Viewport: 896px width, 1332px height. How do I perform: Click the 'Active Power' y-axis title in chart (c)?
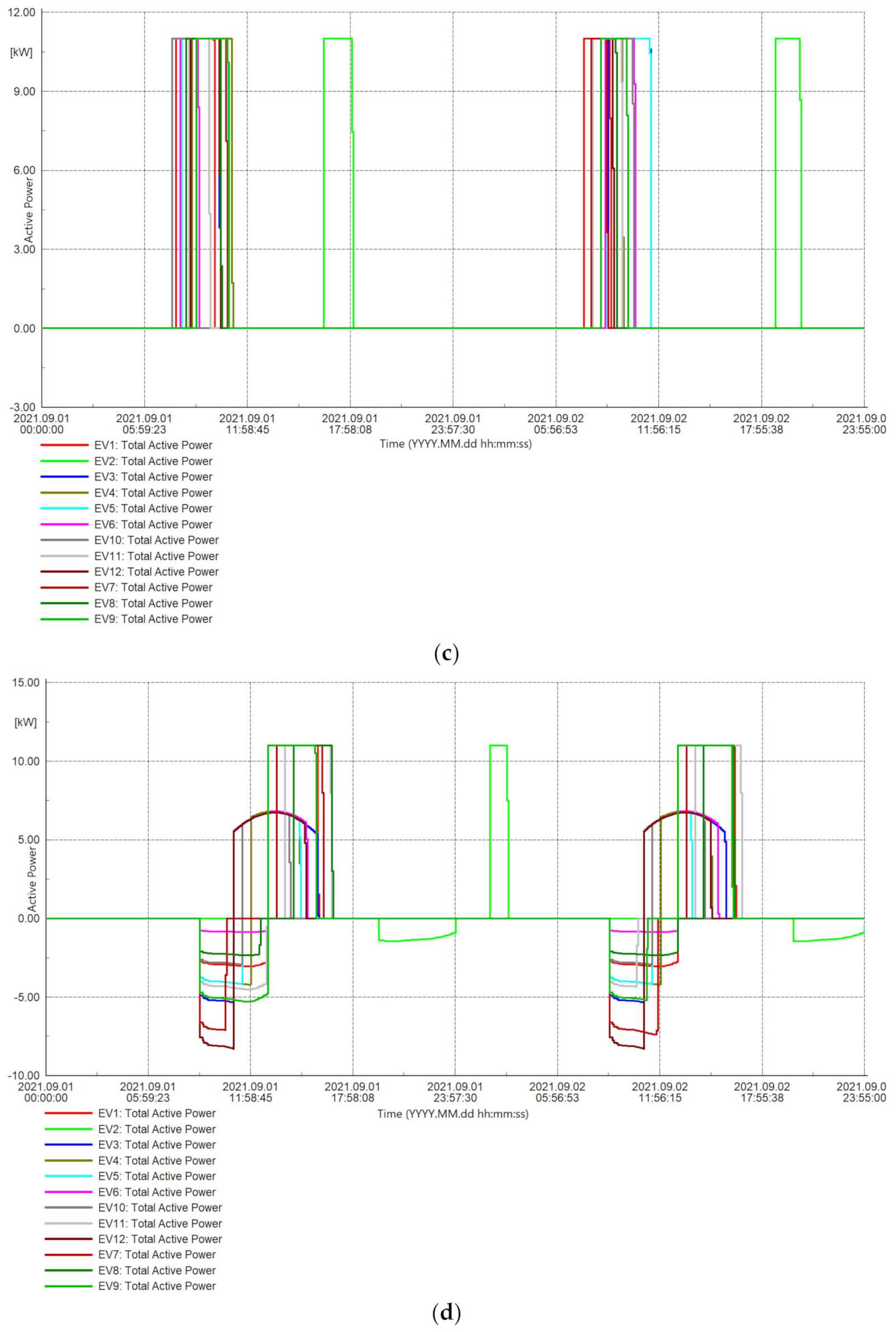click(x=29, y=210)
